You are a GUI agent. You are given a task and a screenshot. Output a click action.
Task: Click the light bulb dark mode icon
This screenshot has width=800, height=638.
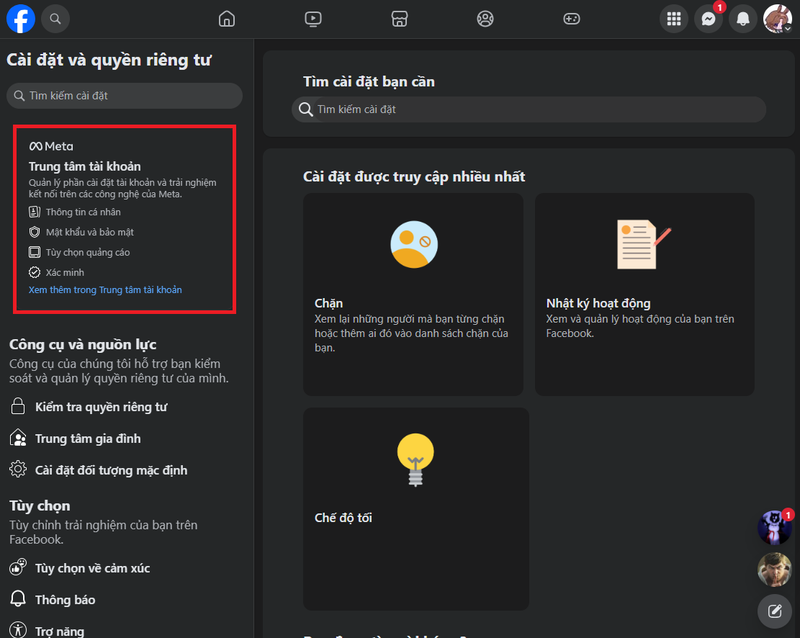pyautogui.click(x=415, y=459)
